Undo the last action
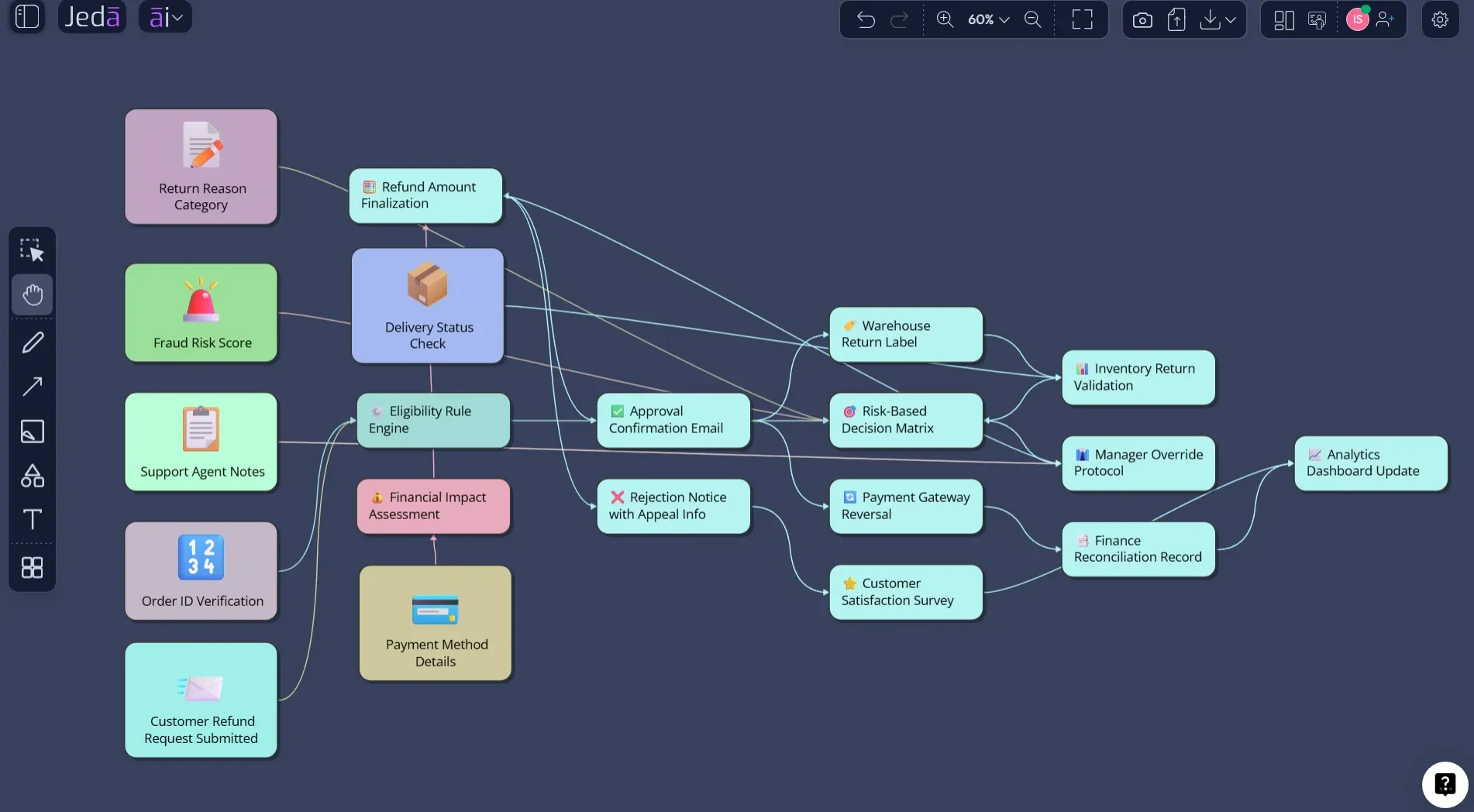The height and width of the screenshot is (812, 1474). [866, 19]
